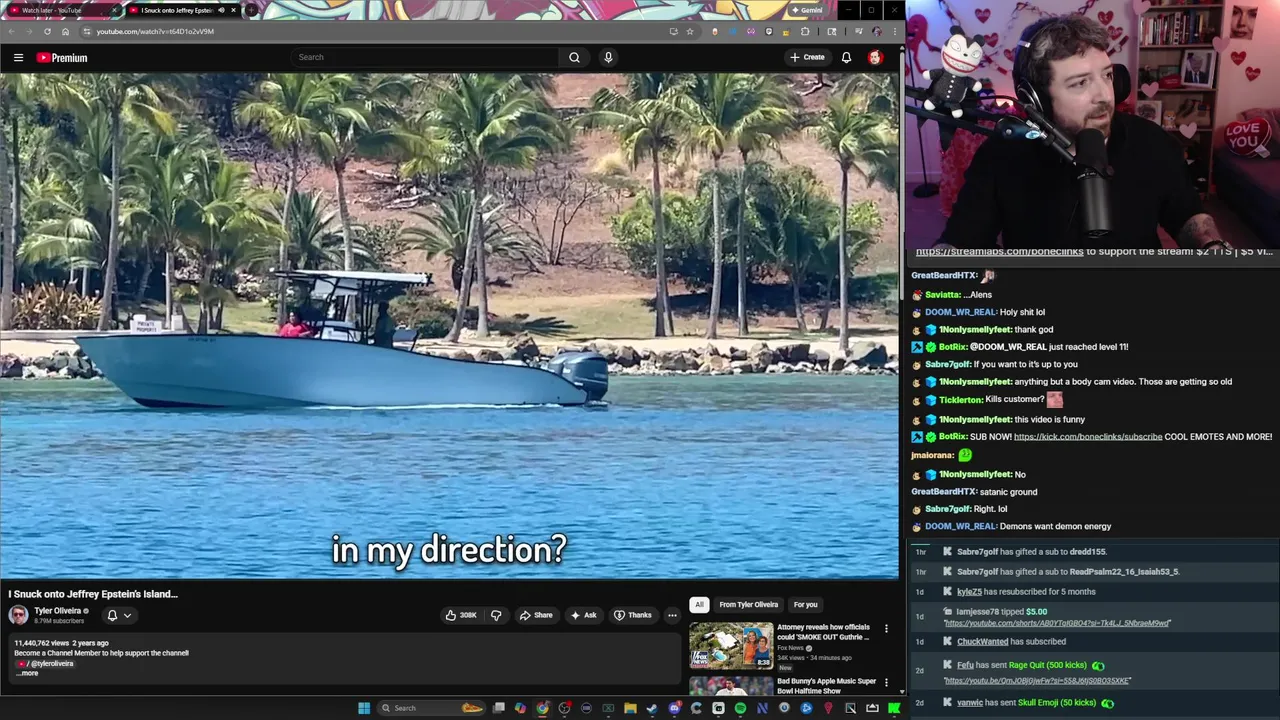
Task: Open the streamlabs.com/boneclinks link
Action: [x=999, y=252]
